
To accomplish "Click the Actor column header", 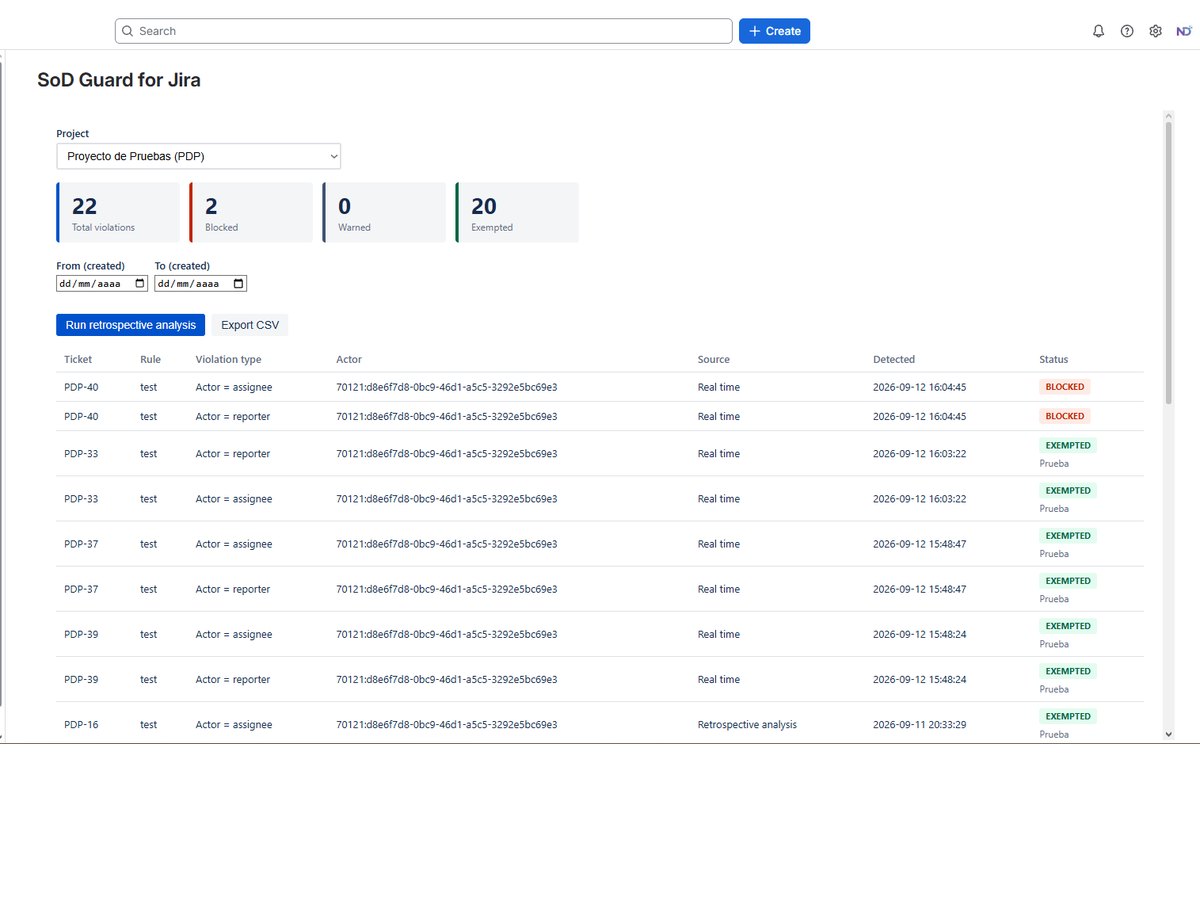I will tap(349, 359).
